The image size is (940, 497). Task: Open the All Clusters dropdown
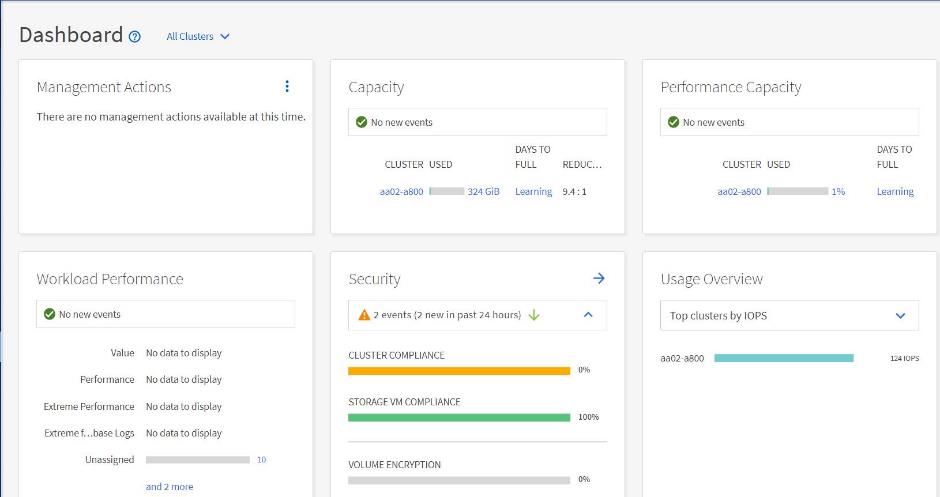[198, 37]
